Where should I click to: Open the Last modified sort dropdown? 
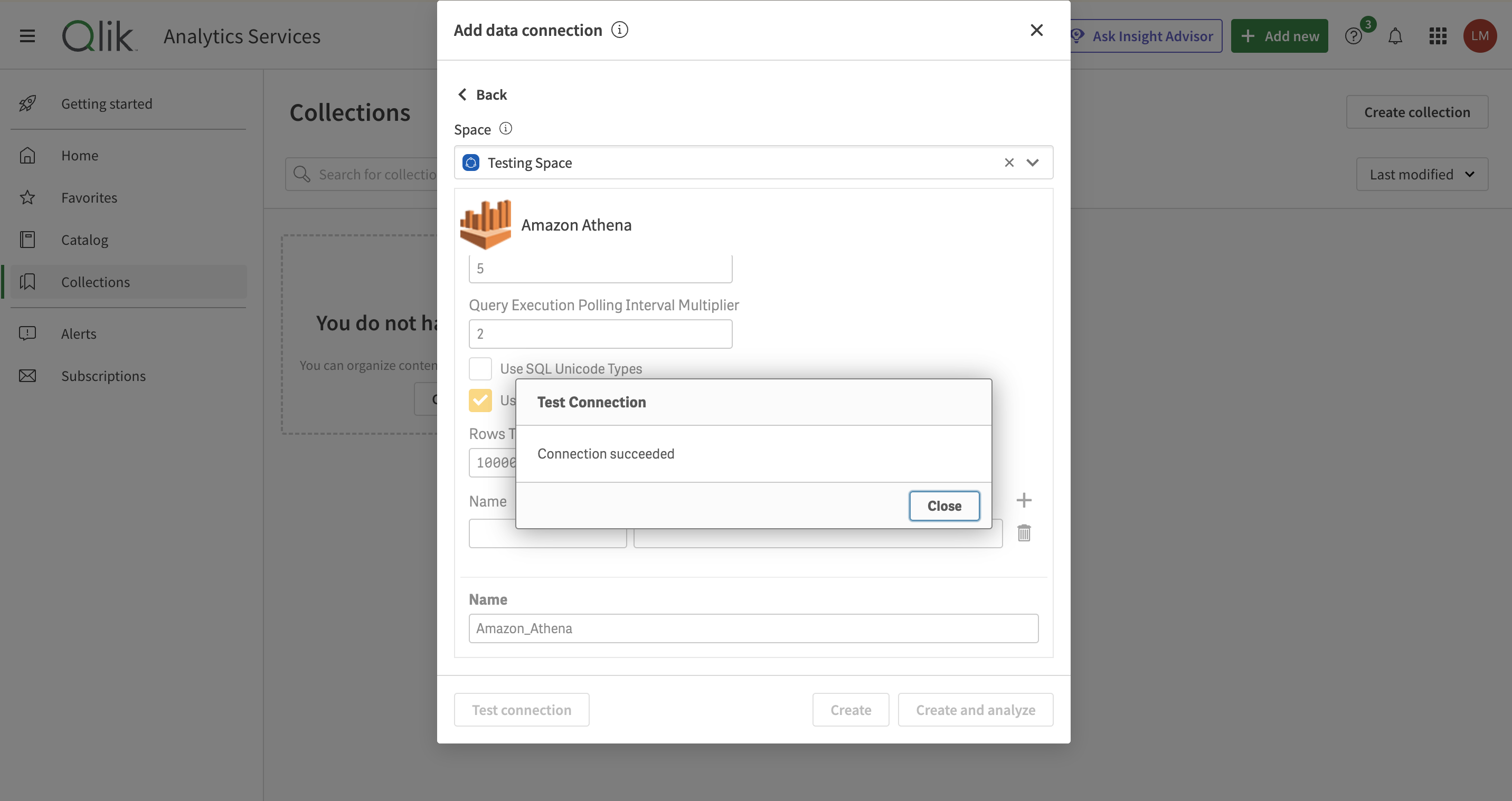point(1422,174)
